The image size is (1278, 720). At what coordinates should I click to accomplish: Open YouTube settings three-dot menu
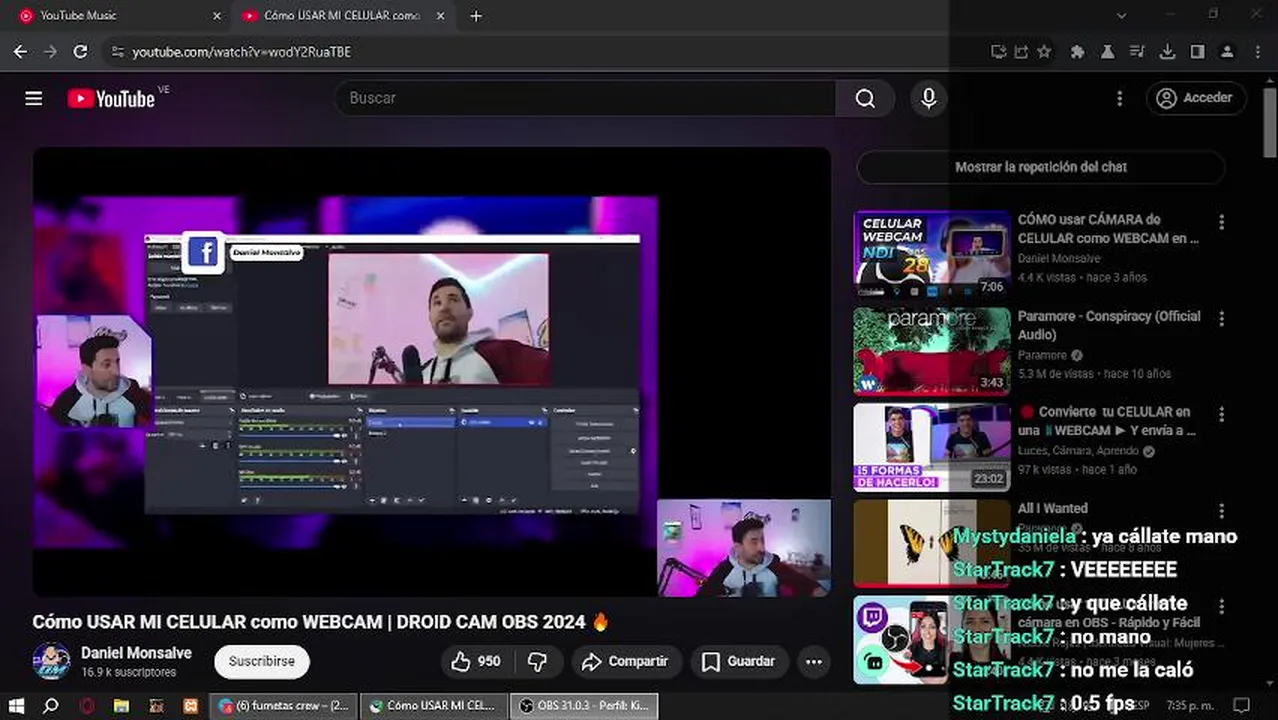click(x=1120, y=98)
